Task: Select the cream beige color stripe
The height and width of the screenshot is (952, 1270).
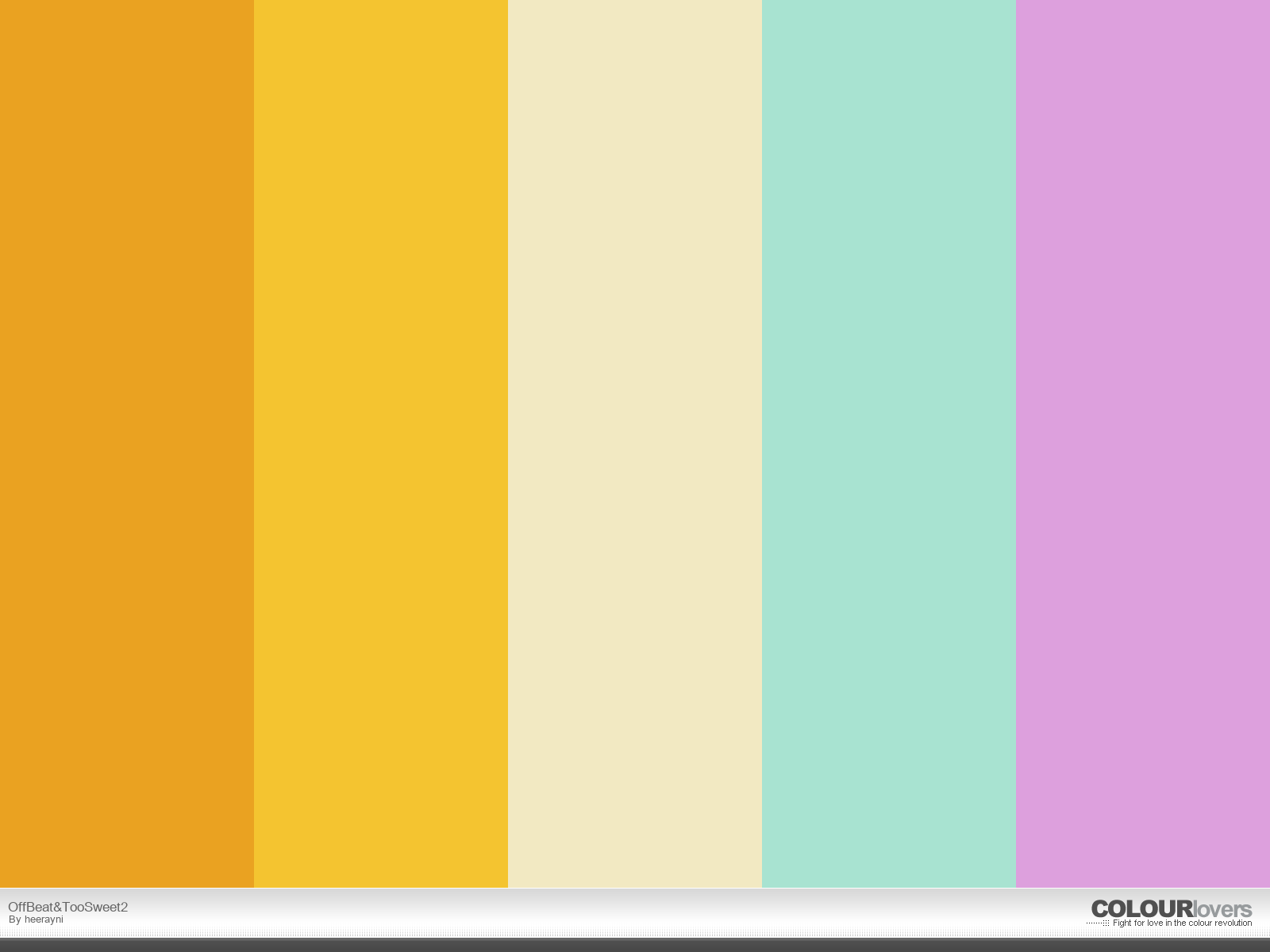Action: [635, 443]
